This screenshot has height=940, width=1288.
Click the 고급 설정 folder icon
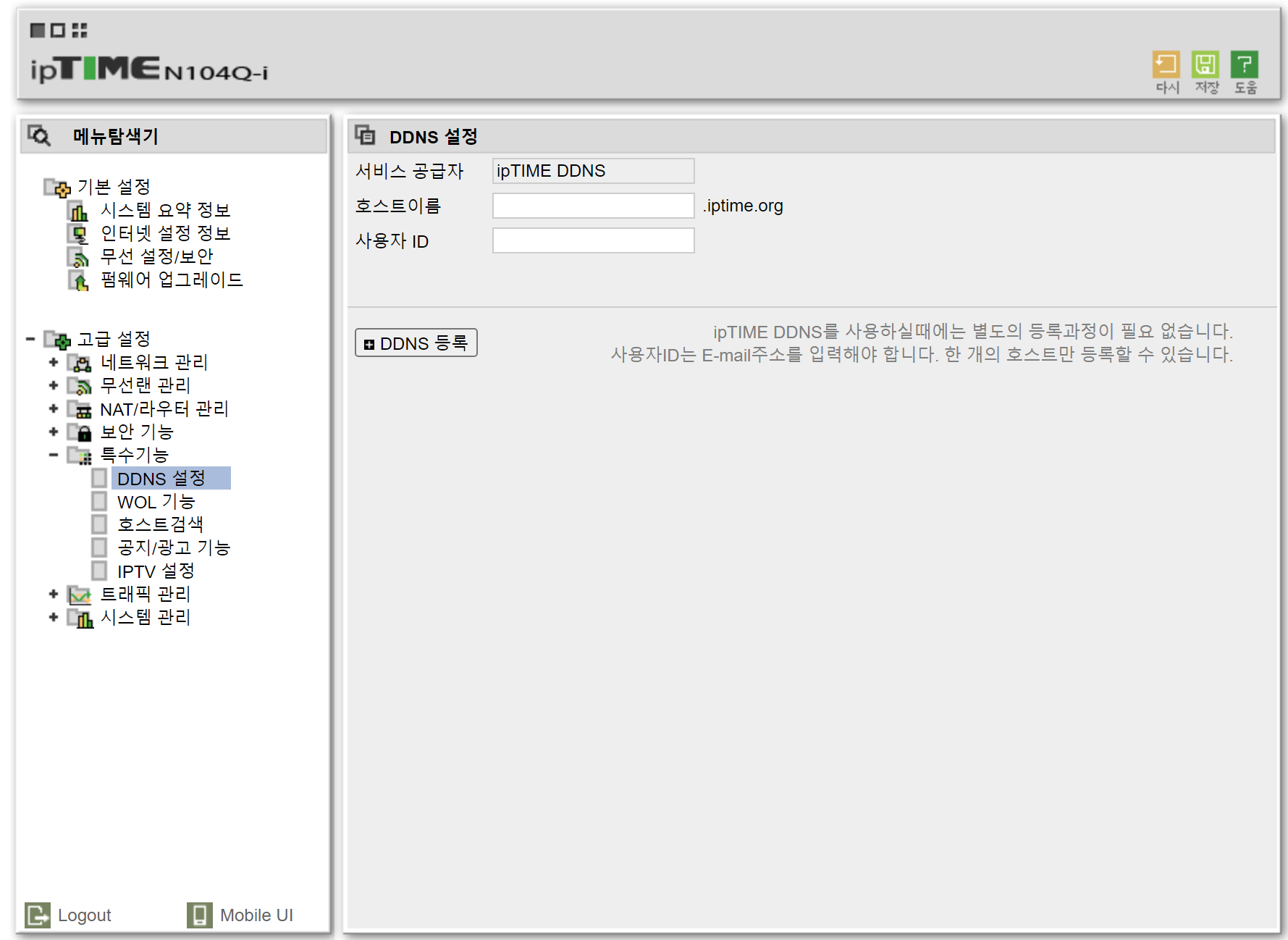(x=57, y=340)
